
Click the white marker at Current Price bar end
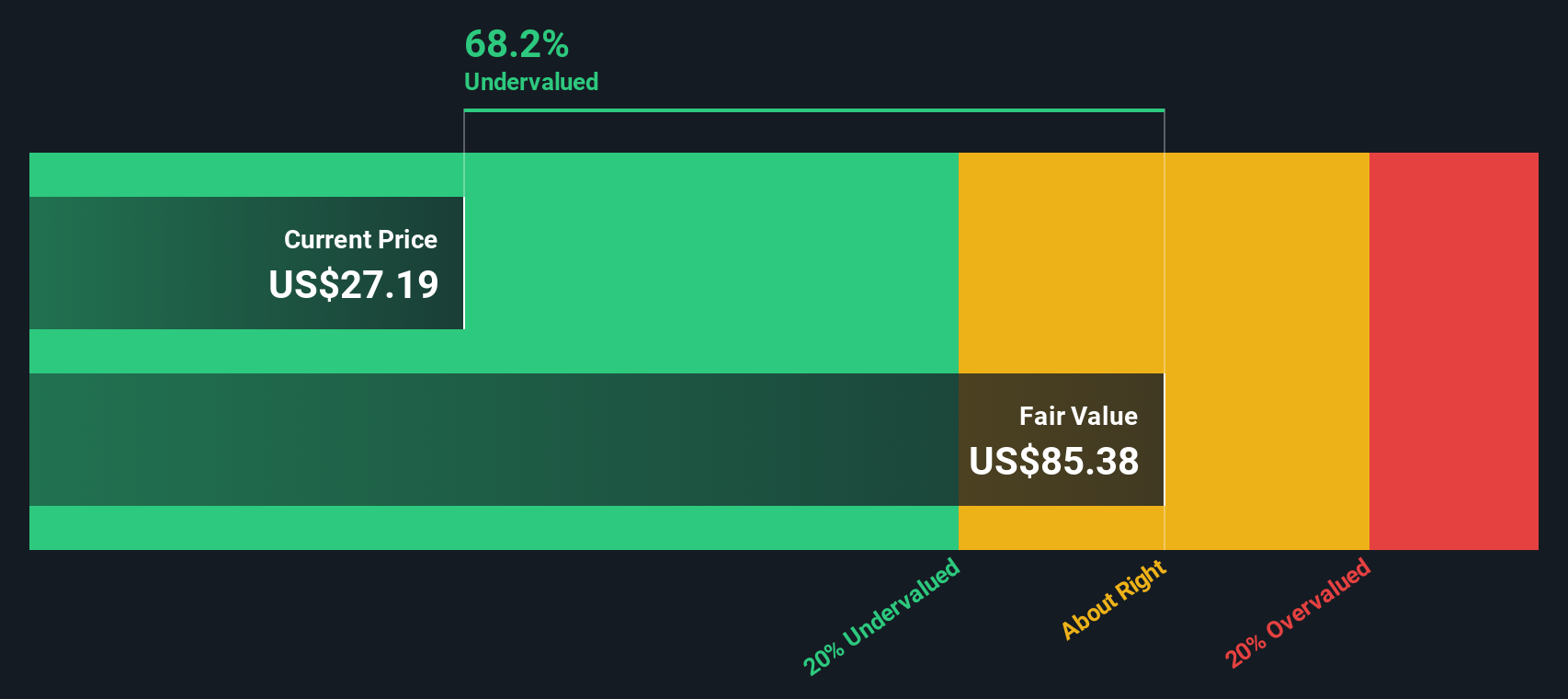click(x=464, y=263)
